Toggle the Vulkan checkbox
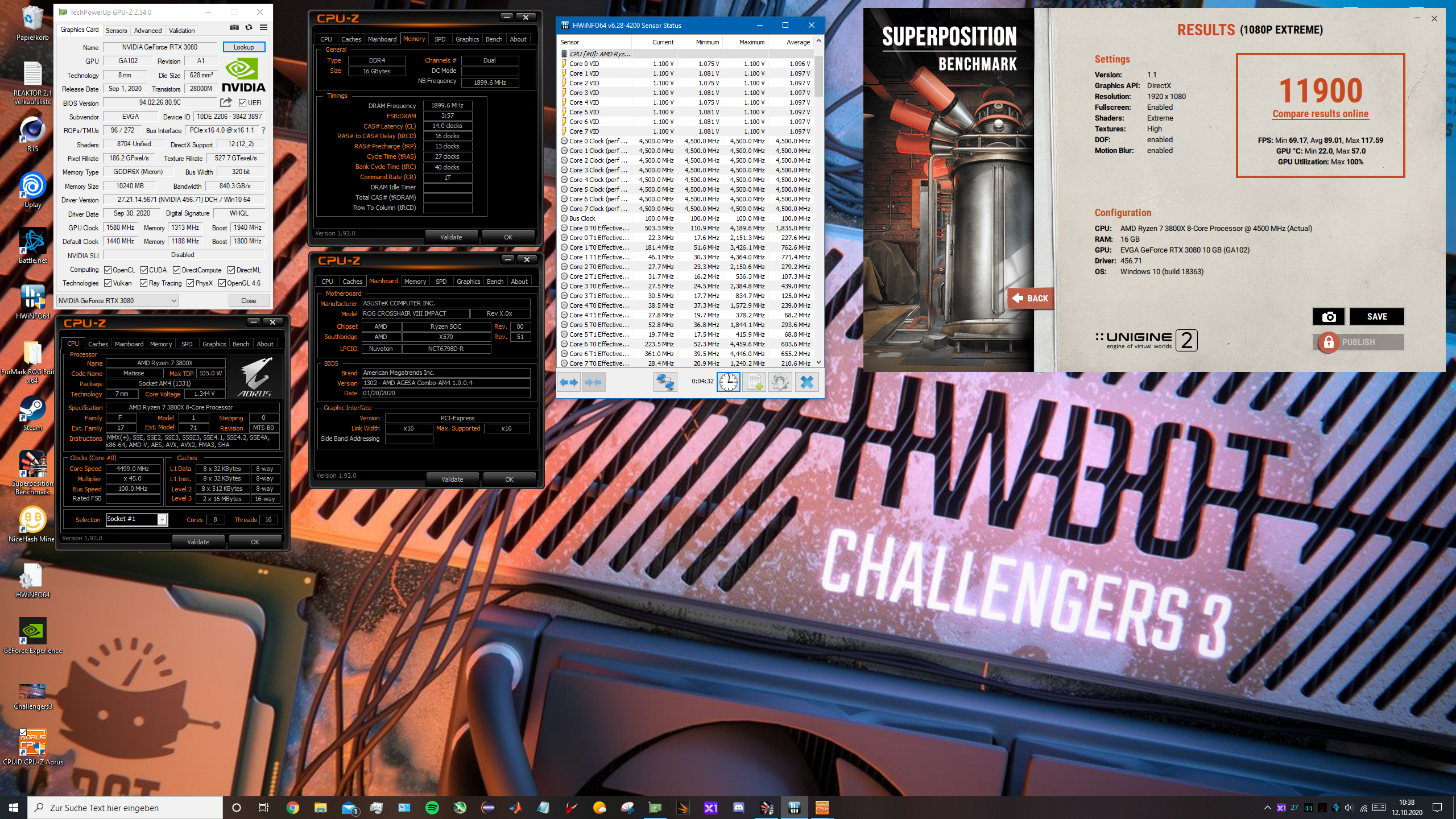Screen dimensions: 1456x819 [x=107, y=283]
